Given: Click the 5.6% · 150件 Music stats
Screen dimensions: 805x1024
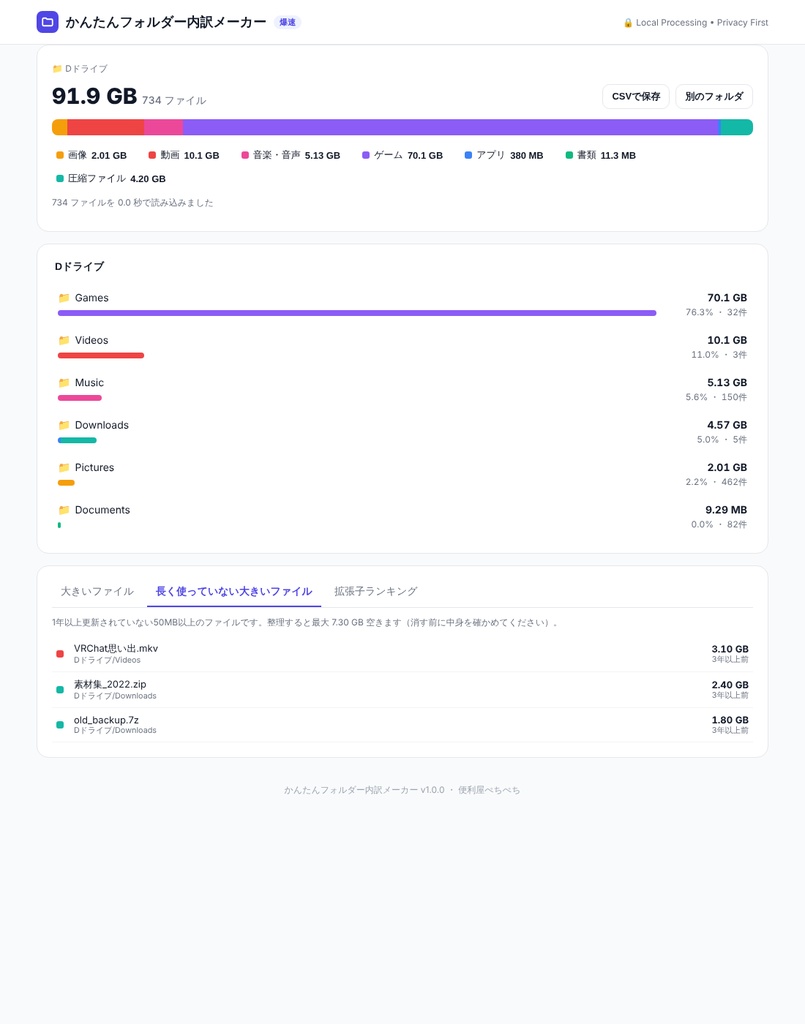Looking at the screenshot, I should click(716, 397).
